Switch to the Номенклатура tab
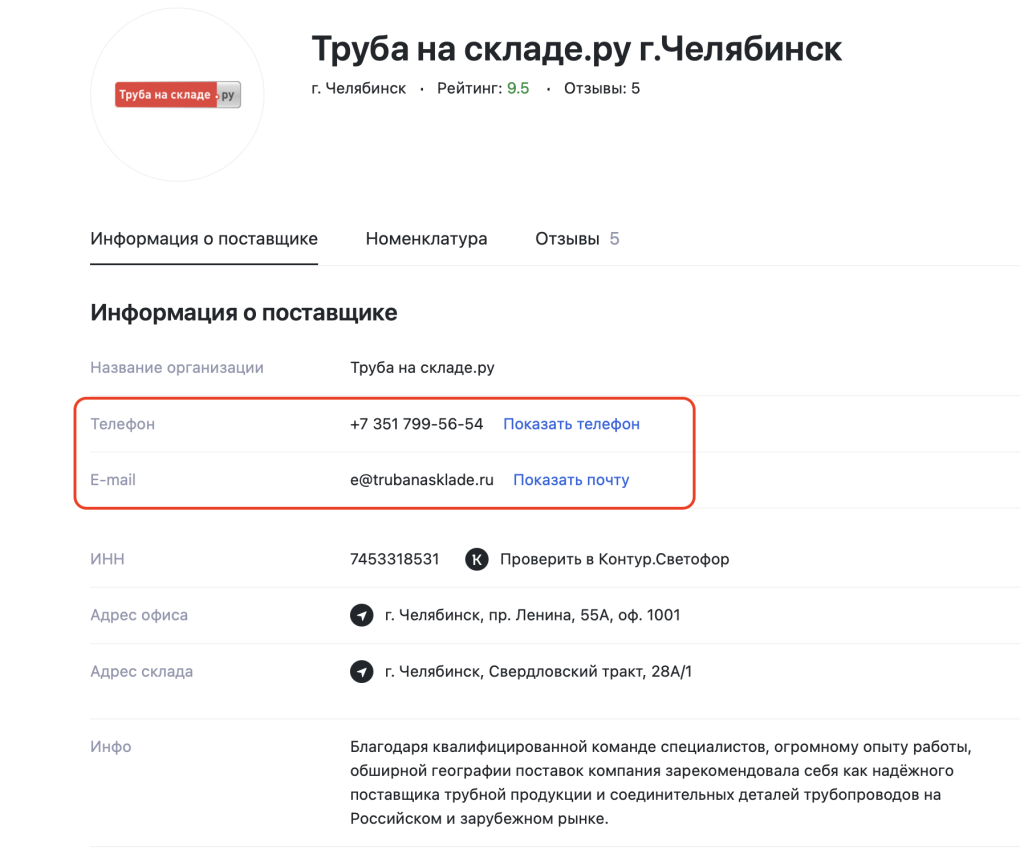 coord(426,239)
